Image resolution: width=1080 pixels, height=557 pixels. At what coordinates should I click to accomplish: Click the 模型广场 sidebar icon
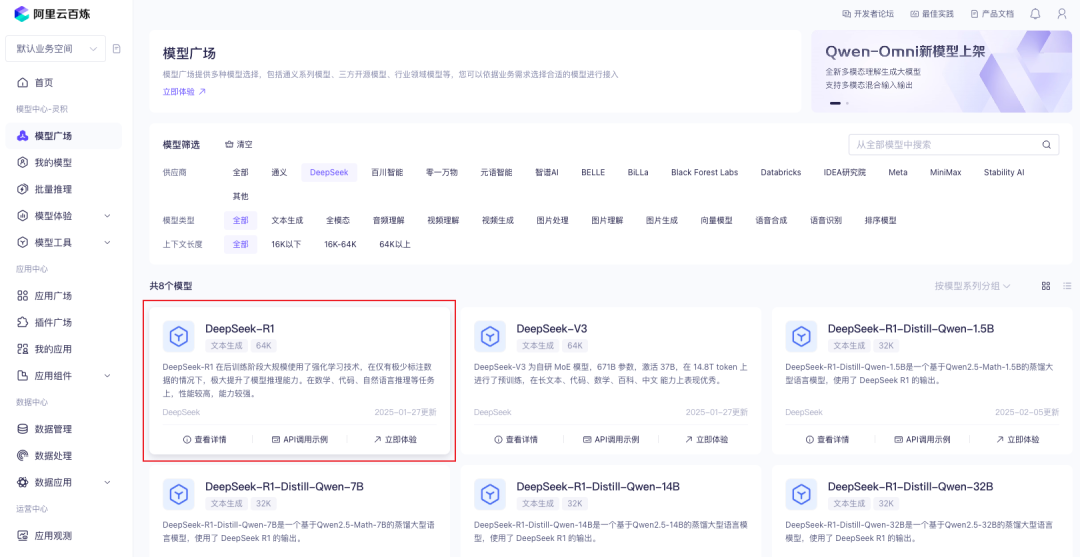tap(22, 136)
